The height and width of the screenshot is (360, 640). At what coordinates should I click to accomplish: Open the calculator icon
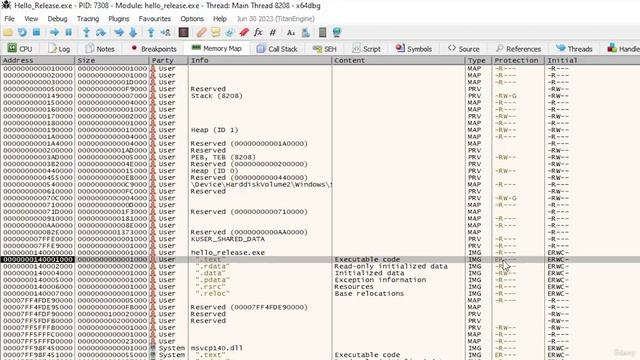322,32
